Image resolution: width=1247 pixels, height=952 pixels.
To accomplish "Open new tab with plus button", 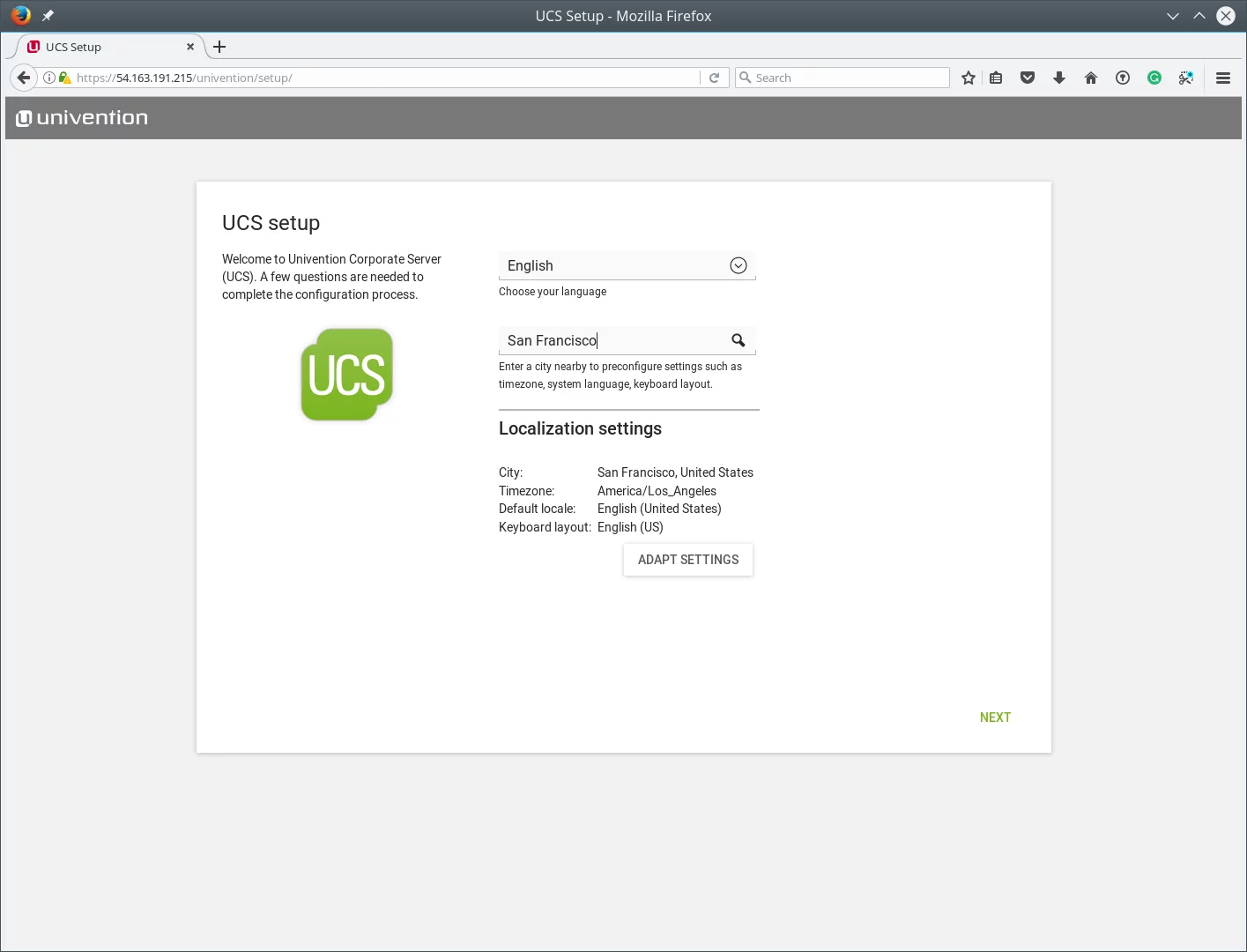I will 219,47.
